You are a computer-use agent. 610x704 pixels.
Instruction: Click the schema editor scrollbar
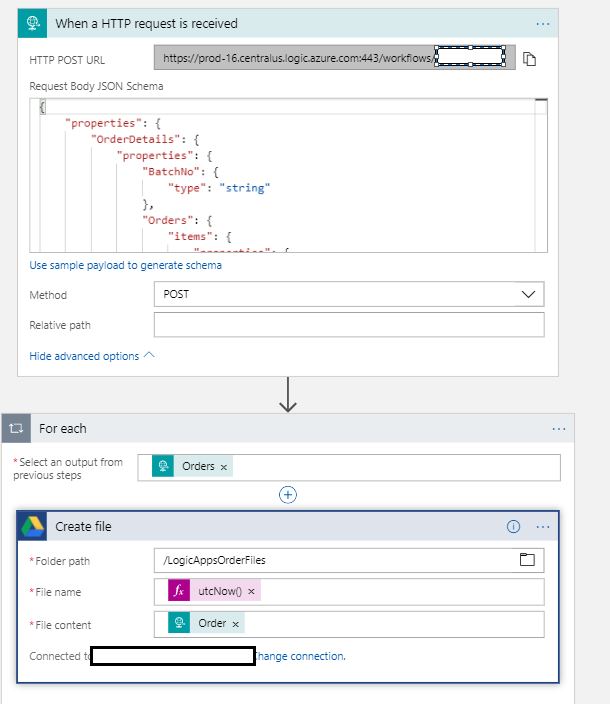coord(541,175)
